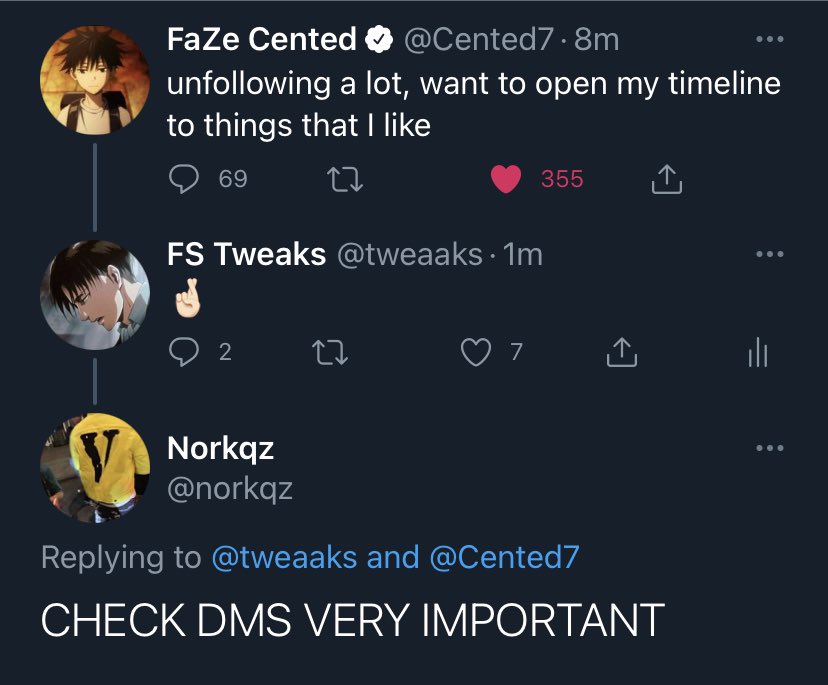Open the FS Tweaks display name

(246, 255)
